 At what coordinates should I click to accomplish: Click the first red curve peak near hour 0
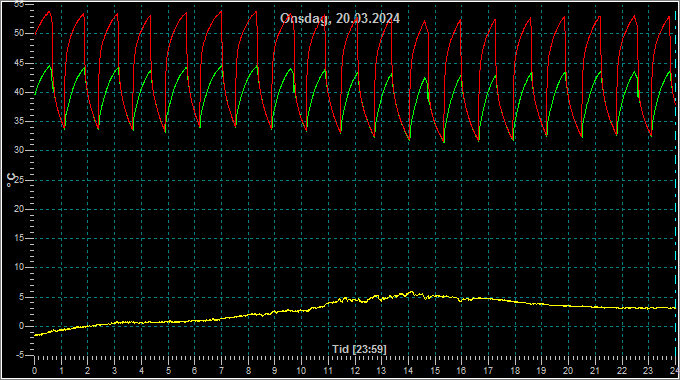tap(49, 12)
